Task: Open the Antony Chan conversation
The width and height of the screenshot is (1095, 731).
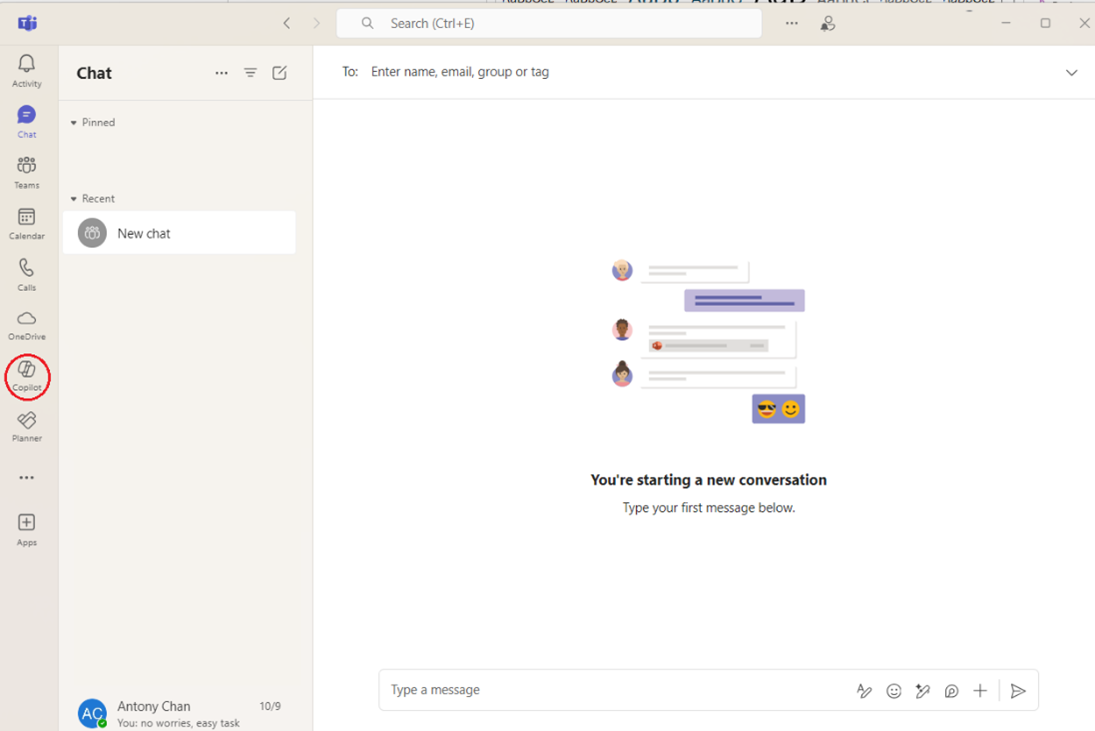Action: [180, 713]
